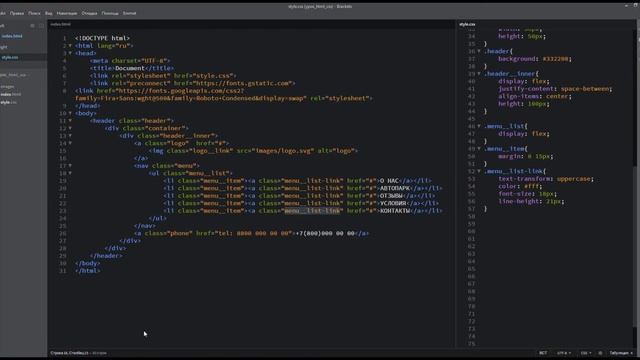Click the word Document in the title tag
This screenshot has height=360, width=640.
tap(130, 68)
